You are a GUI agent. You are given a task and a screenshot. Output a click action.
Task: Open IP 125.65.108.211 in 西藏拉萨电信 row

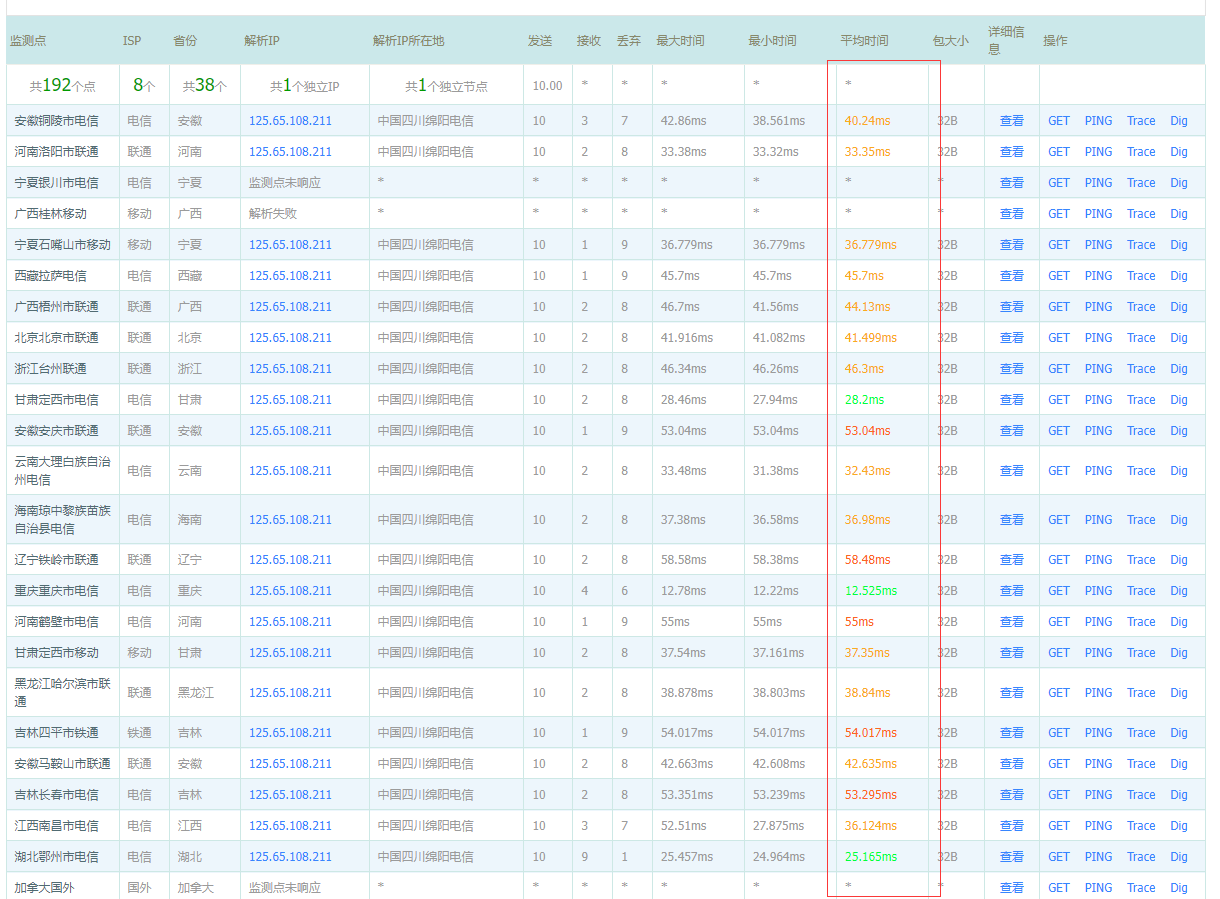[x=290, y=276]
